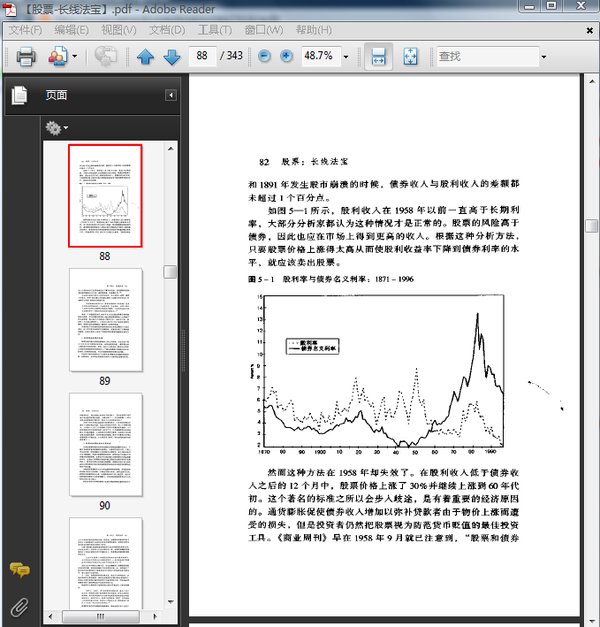Open the pages panel gear options menu
600x627 pixels.
[56, 128]
